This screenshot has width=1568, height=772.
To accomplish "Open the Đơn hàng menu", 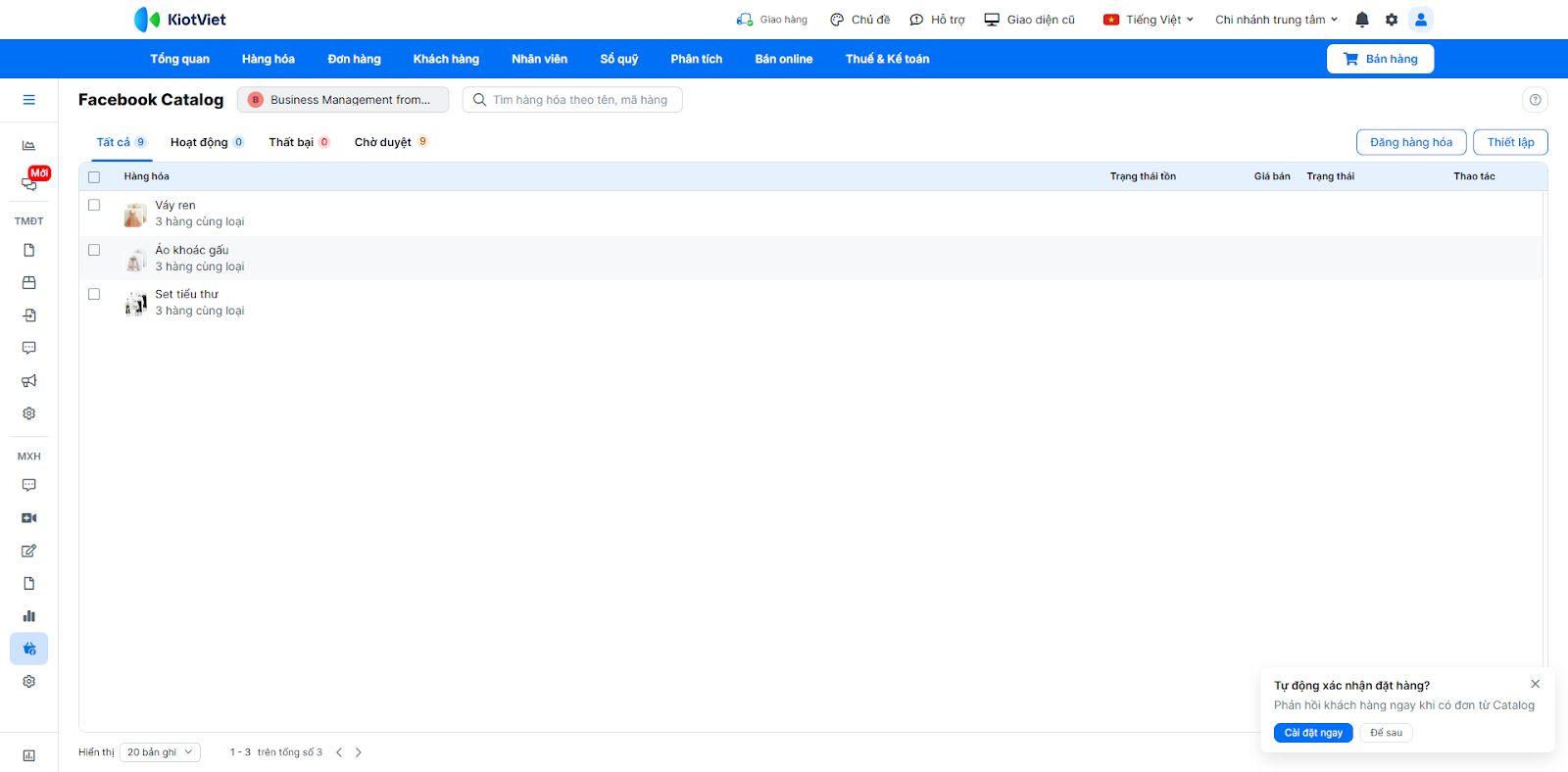I will [354, 59].
